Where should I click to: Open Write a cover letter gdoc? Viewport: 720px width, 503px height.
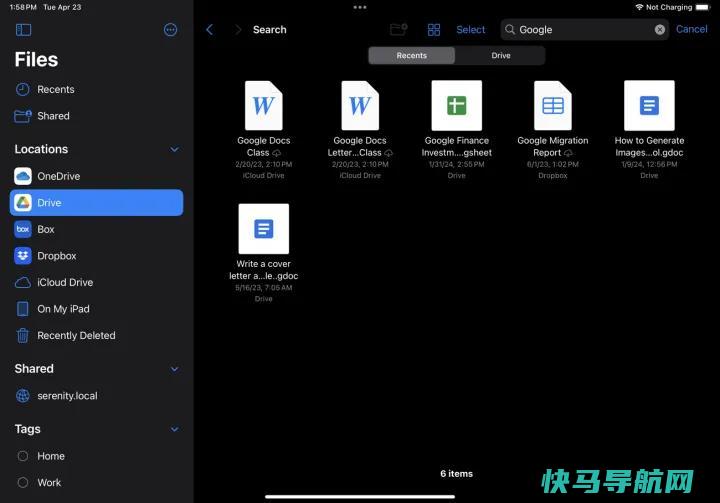(264, 229)
